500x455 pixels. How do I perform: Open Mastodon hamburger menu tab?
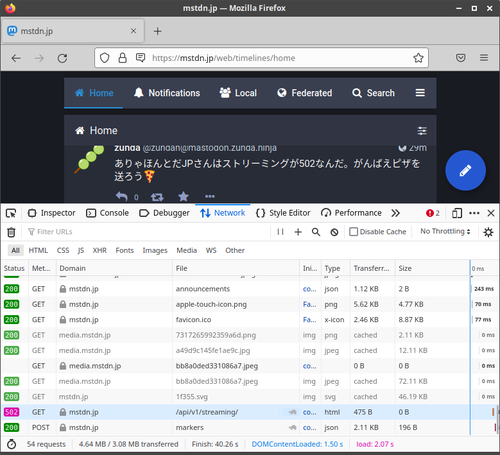(x=420, y=93)
